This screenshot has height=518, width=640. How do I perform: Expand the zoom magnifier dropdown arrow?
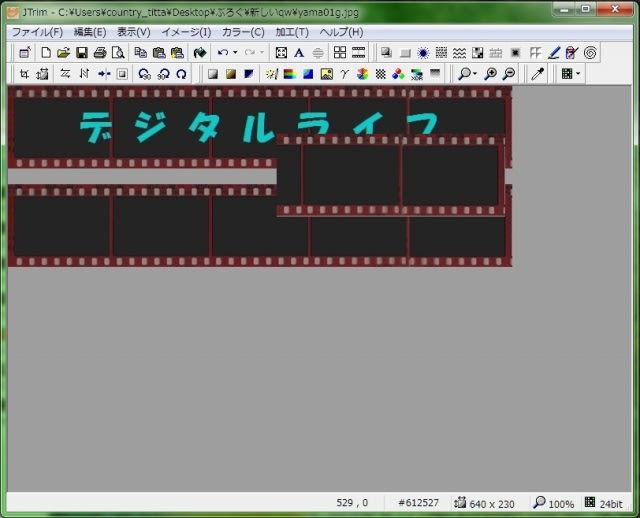(x=474, y=74)
